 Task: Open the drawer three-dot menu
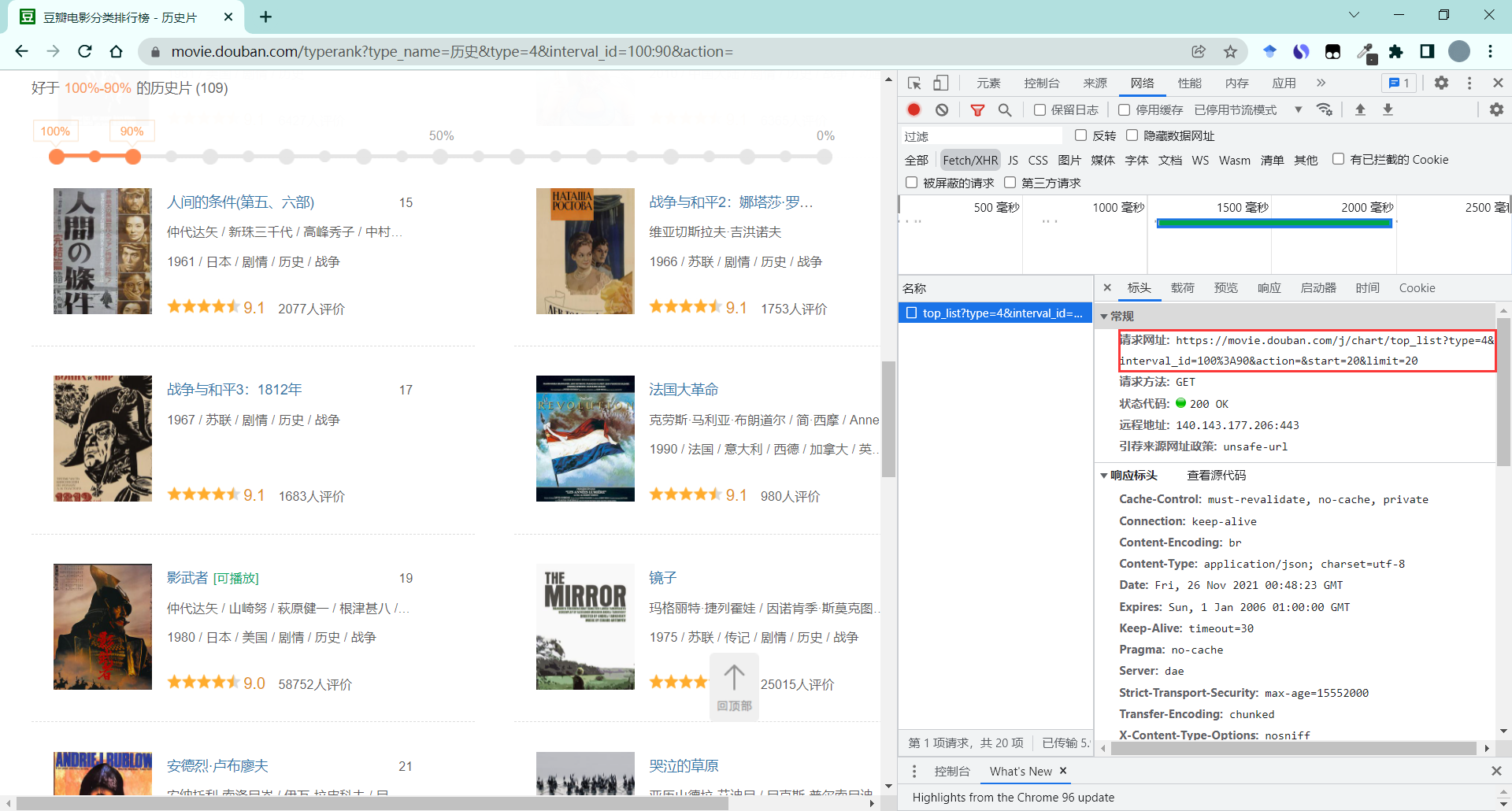tap(913, 771)
